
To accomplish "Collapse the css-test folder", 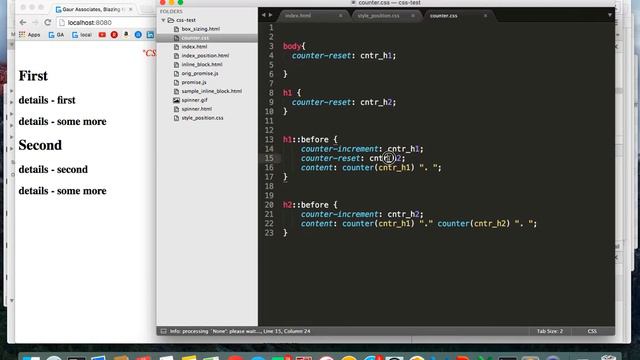I will tap(163, 20).
